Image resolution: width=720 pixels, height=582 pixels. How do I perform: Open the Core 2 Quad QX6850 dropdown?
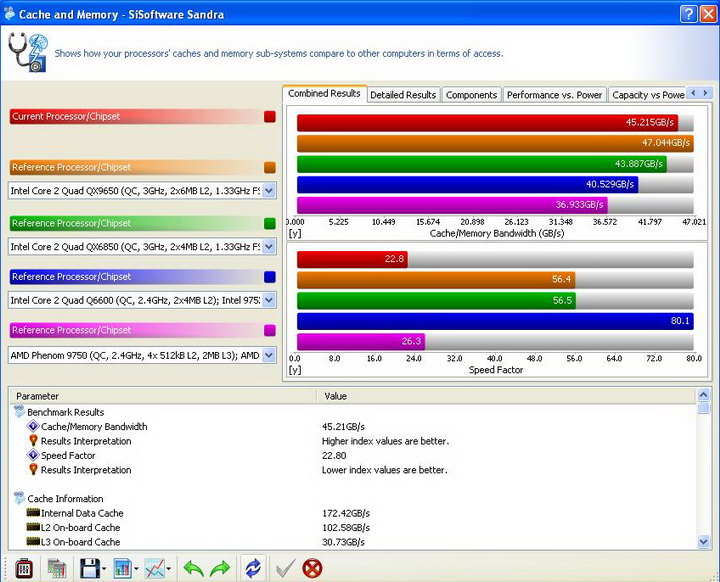tap(269, 247)
